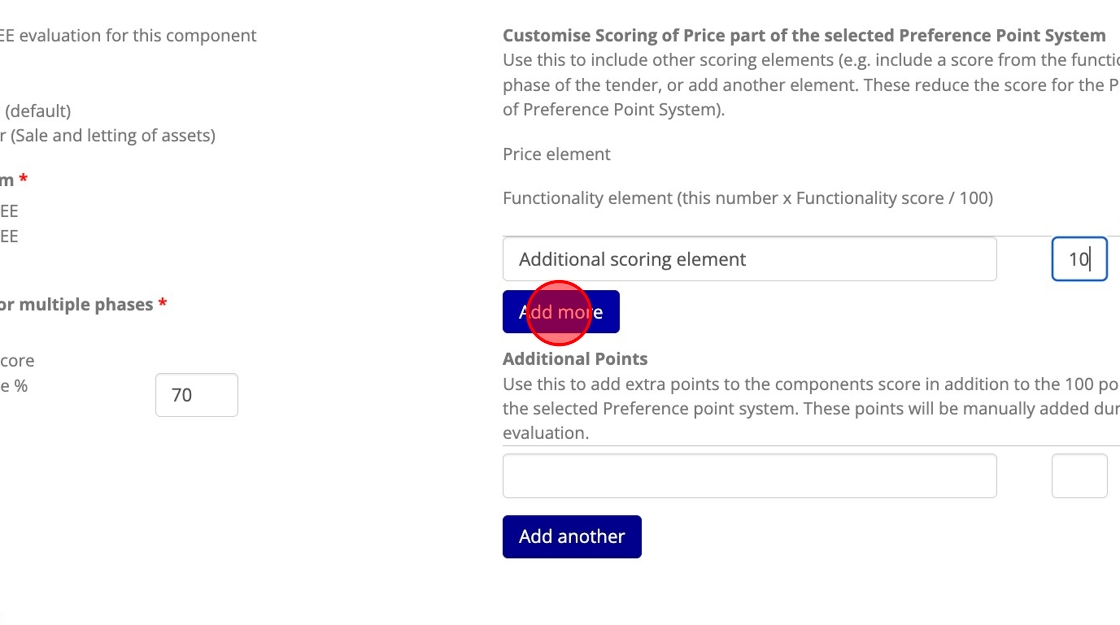Click the Additional Points description paragraph

(x=811, y=408)
